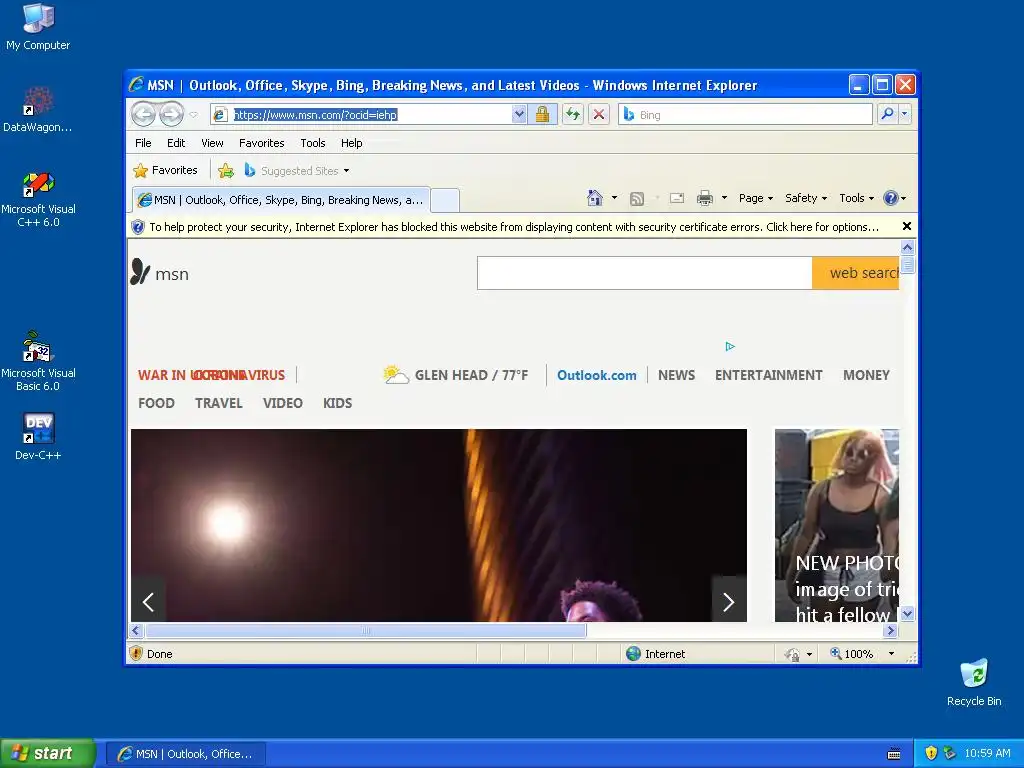This screenshot has height=768, width=1024.
Task: Open the File menu
Action: point(143,143)
